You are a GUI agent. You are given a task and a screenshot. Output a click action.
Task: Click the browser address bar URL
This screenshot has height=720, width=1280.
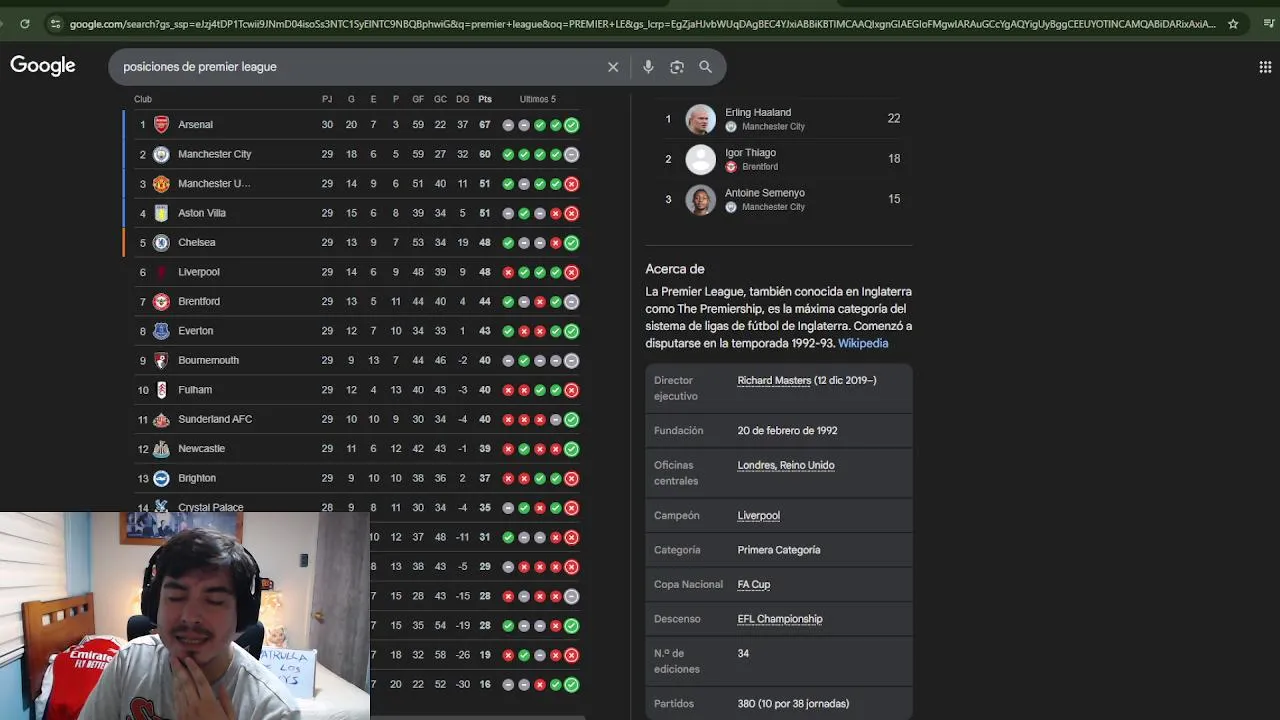642,23
